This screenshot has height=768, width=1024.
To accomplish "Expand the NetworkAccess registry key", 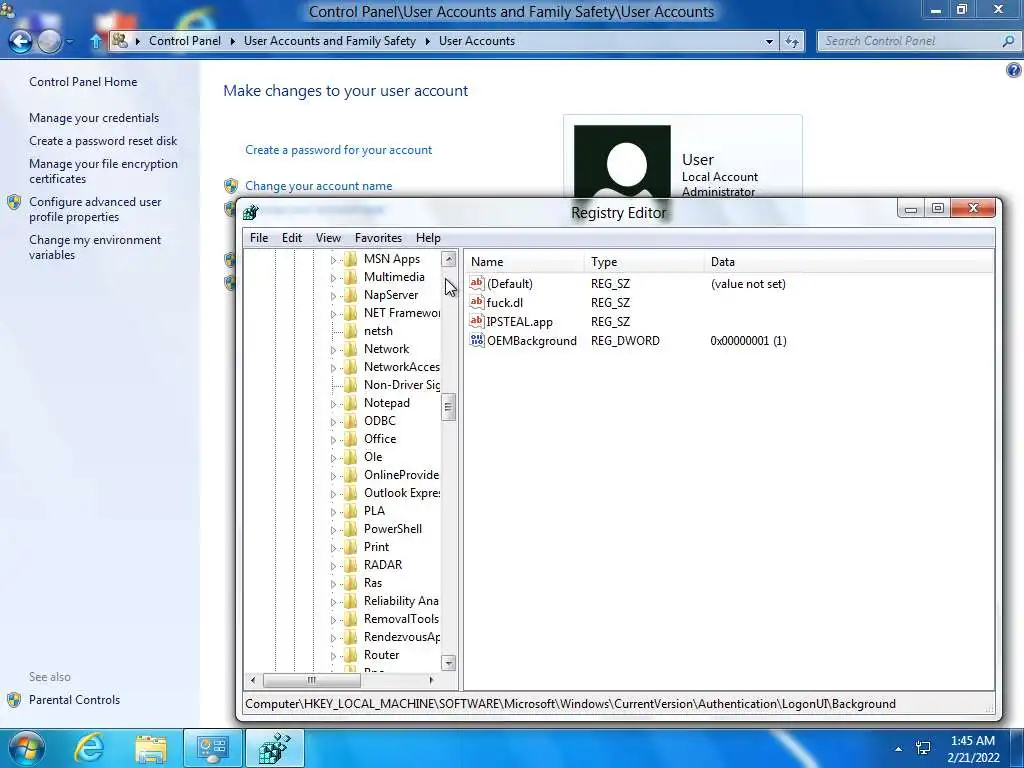I will click(x=333, y=368).
